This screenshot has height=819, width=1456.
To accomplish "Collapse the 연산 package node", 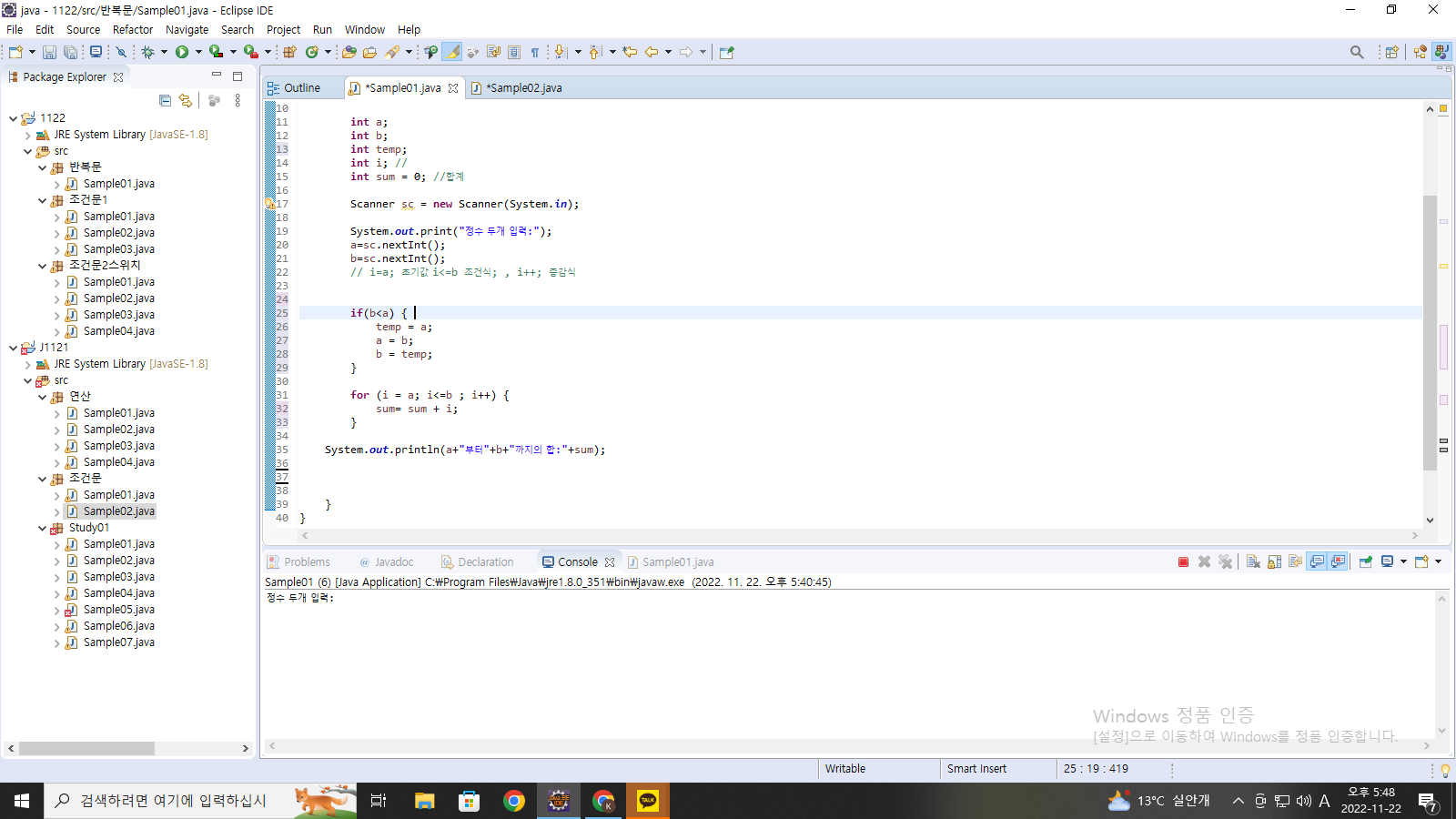I will coord(42,397).
